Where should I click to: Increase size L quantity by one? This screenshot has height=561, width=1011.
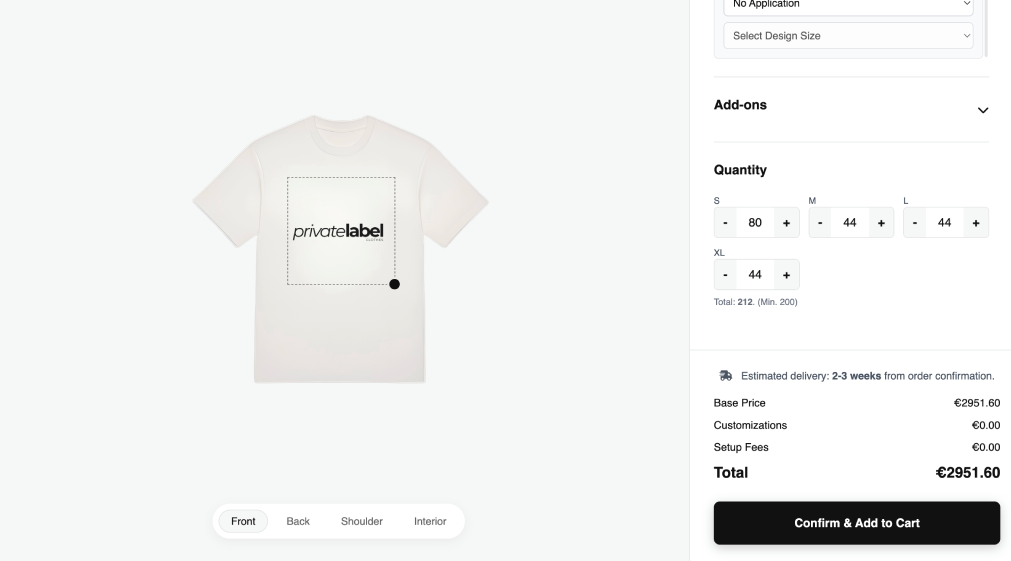pyautogui.click(x=975, y=223)
